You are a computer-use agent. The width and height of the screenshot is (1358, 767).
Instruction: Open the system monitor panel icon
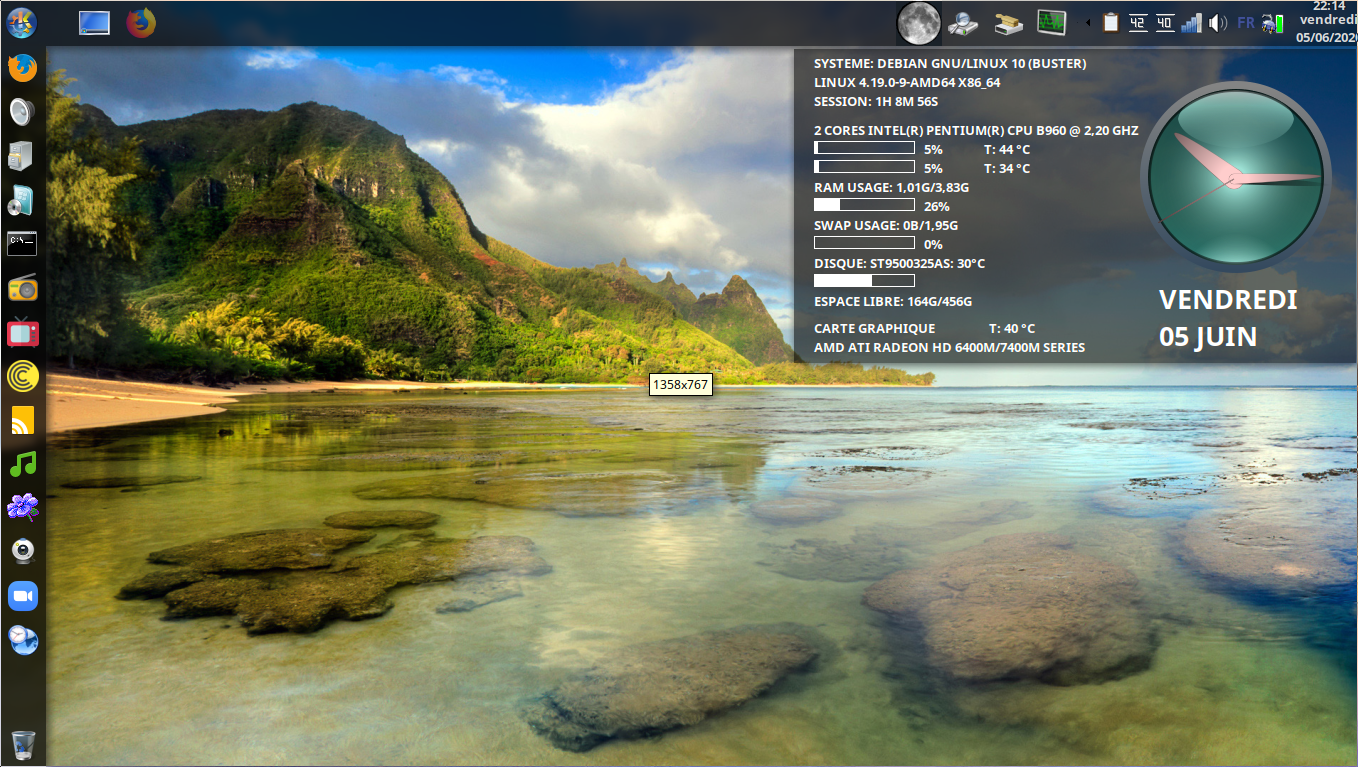pyautogui.click(x=1051, y=22)
